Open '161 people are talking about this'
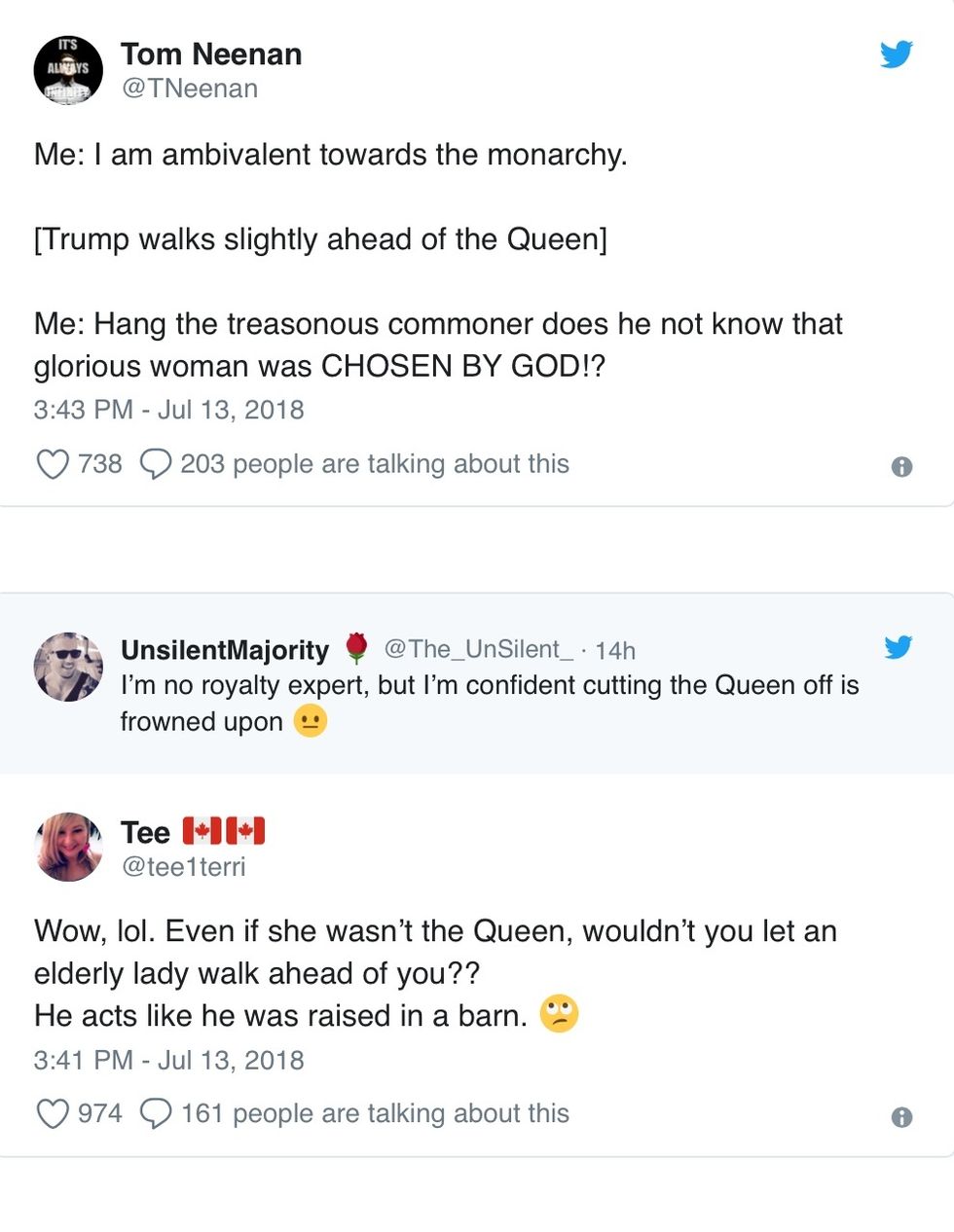This screenshot has width=954, height=1232. [375, 1113]
